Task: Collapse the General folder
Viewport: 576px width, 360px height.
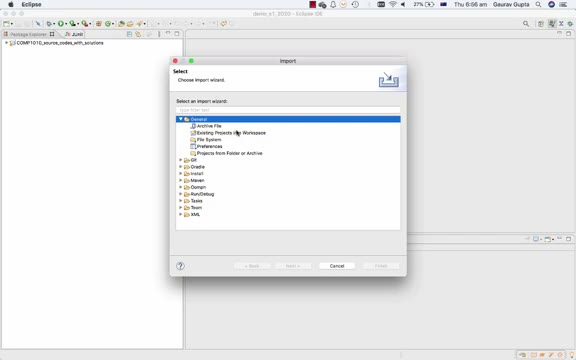Action: (x=181, y=119)
